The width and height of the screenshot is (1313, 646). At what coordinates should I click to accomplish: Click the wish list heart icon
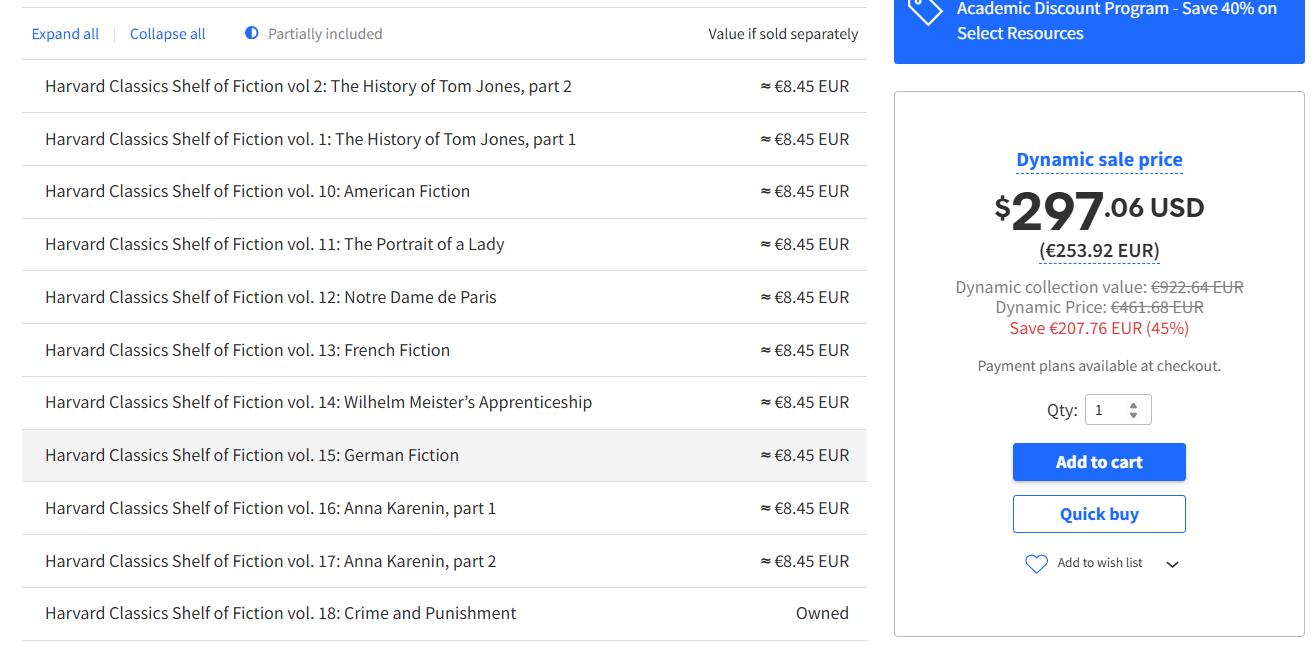(x=1036, y=564)
